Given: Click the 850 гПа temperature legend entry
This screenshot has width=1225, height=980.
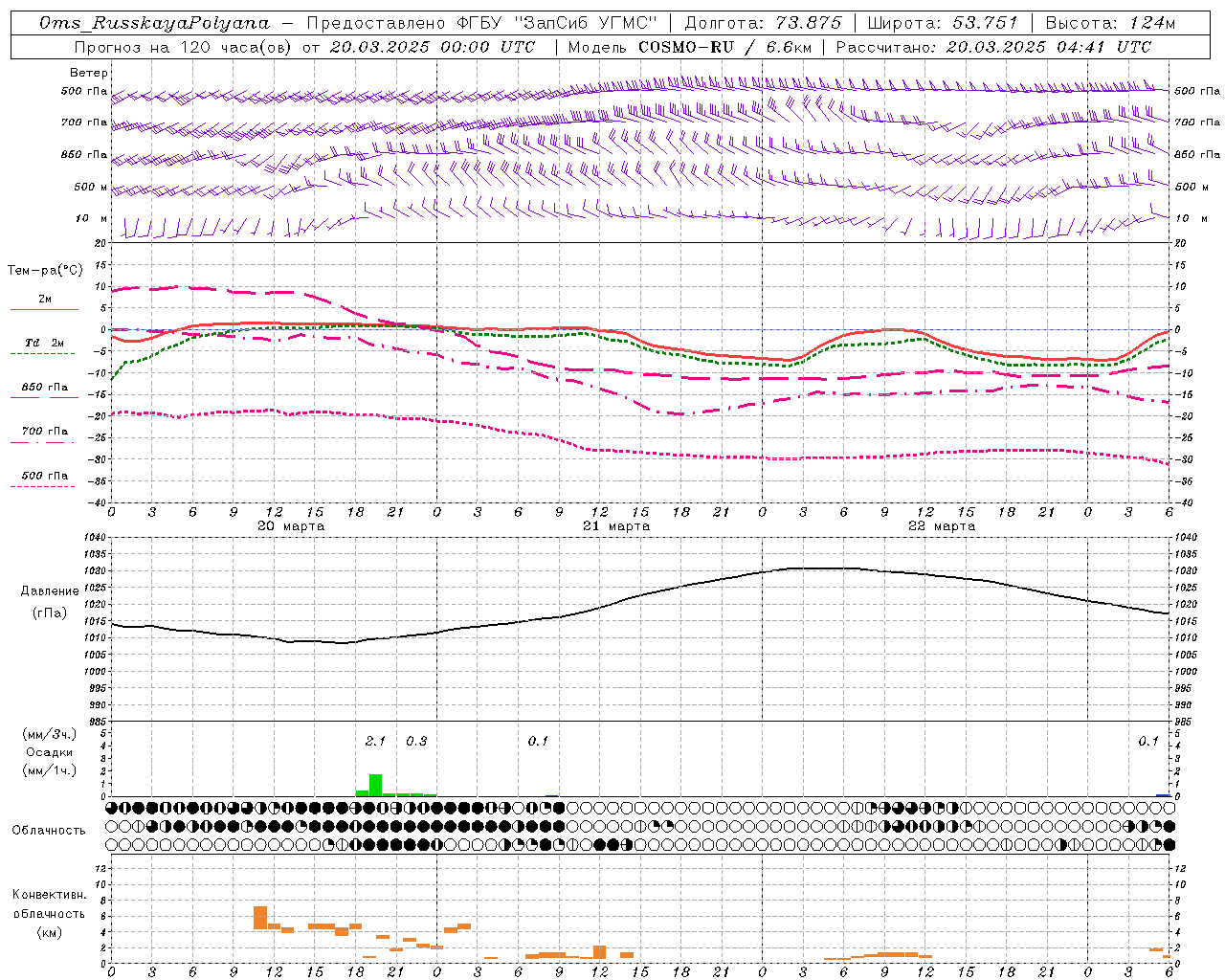Looking at the screenshot, I should tap(45, 387).
